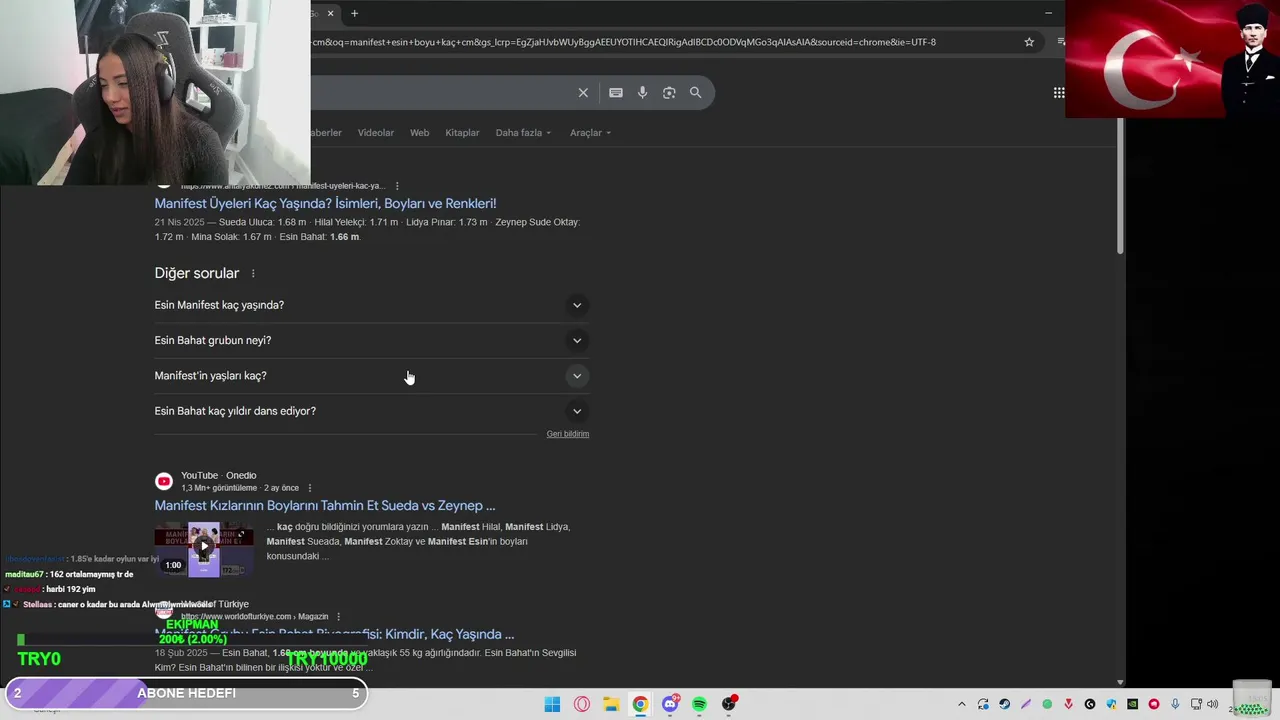Open the three-dot menu beside antalyakorfez result

(397, 186)
